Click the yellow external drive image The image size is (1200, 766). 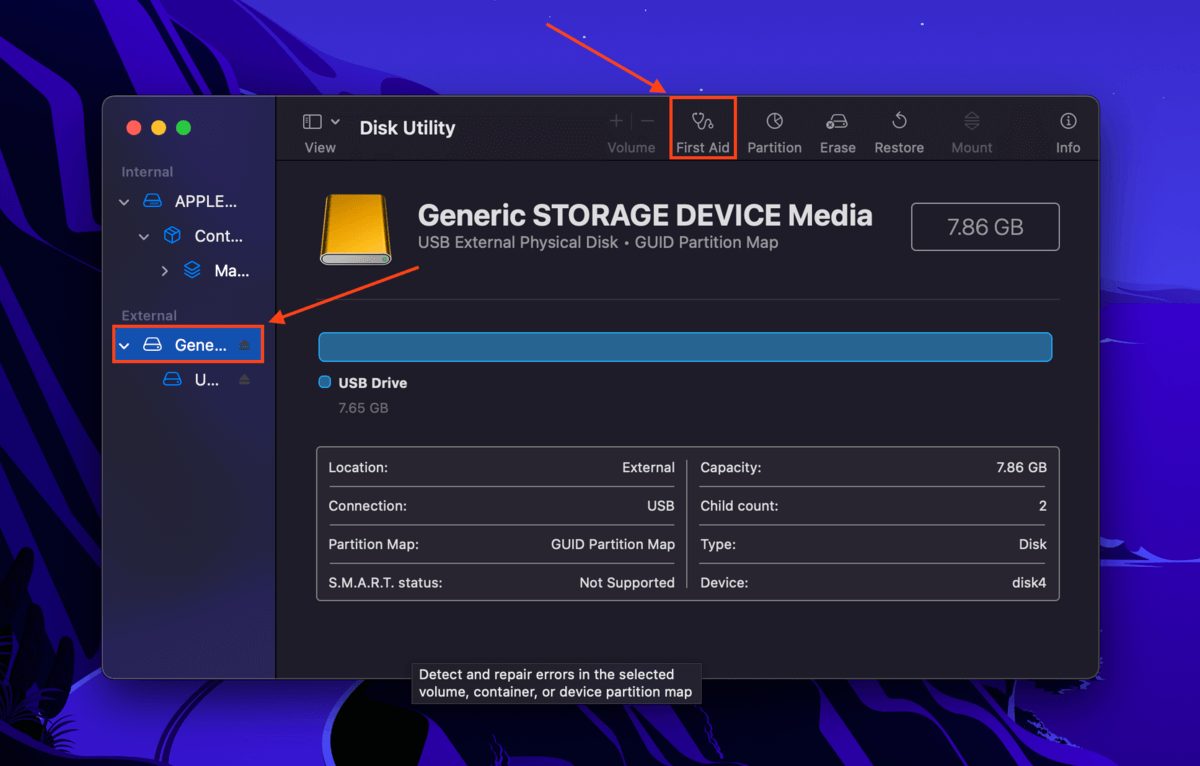(355, 229)
